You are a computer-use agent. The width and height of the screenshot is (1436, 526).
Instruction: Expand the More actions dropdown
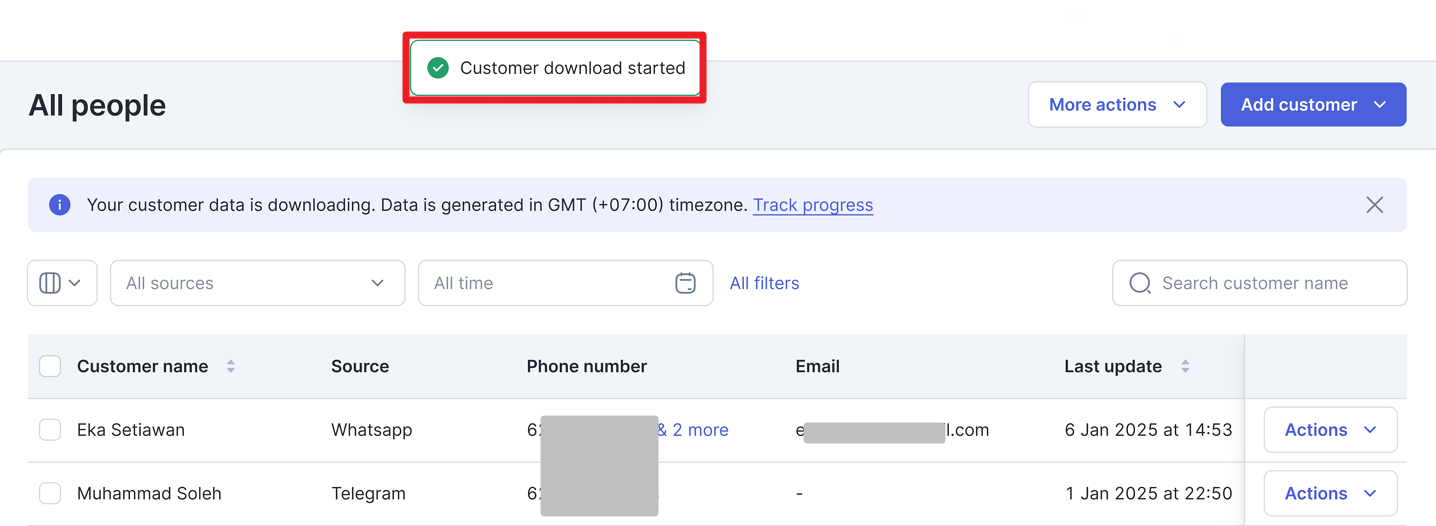[x=1117, y=105]
